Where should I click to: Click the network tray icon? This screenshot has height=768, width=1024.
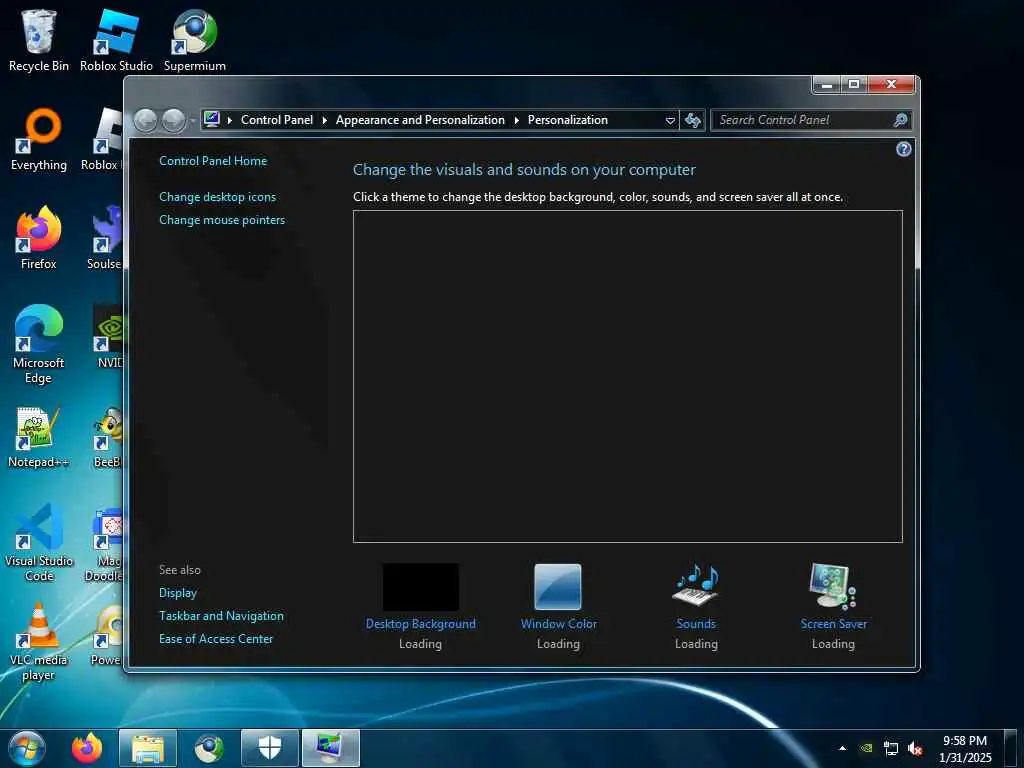tap(891, 748)
